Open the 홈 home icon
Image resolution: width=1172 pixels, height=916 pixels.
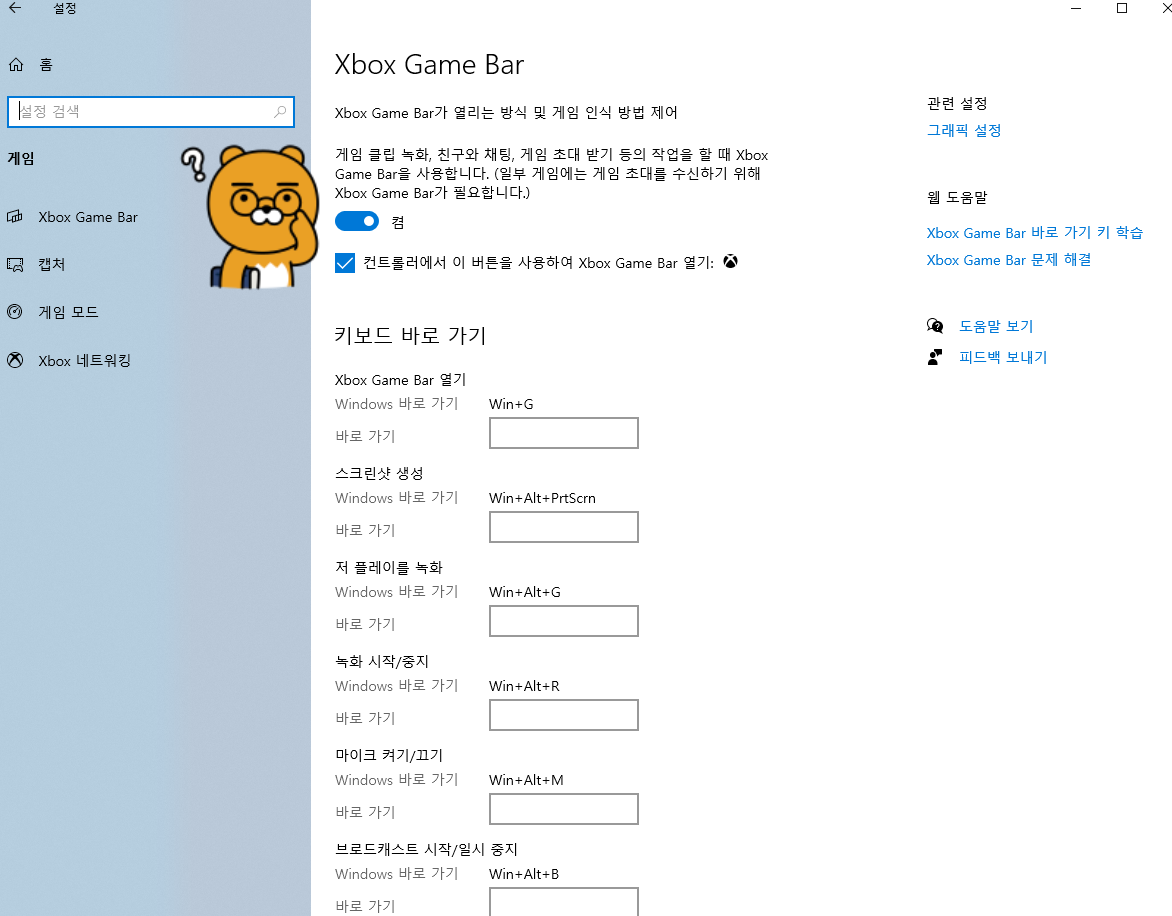click(x=16, y=65)
